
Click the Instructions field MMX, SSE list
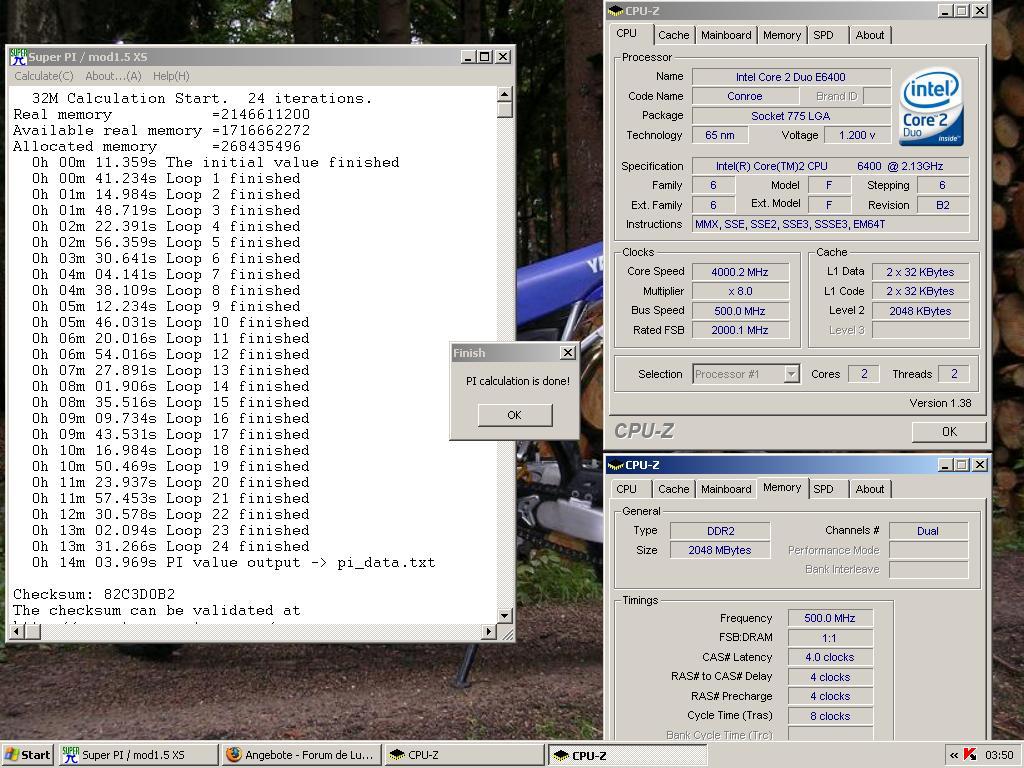(830, 224)
